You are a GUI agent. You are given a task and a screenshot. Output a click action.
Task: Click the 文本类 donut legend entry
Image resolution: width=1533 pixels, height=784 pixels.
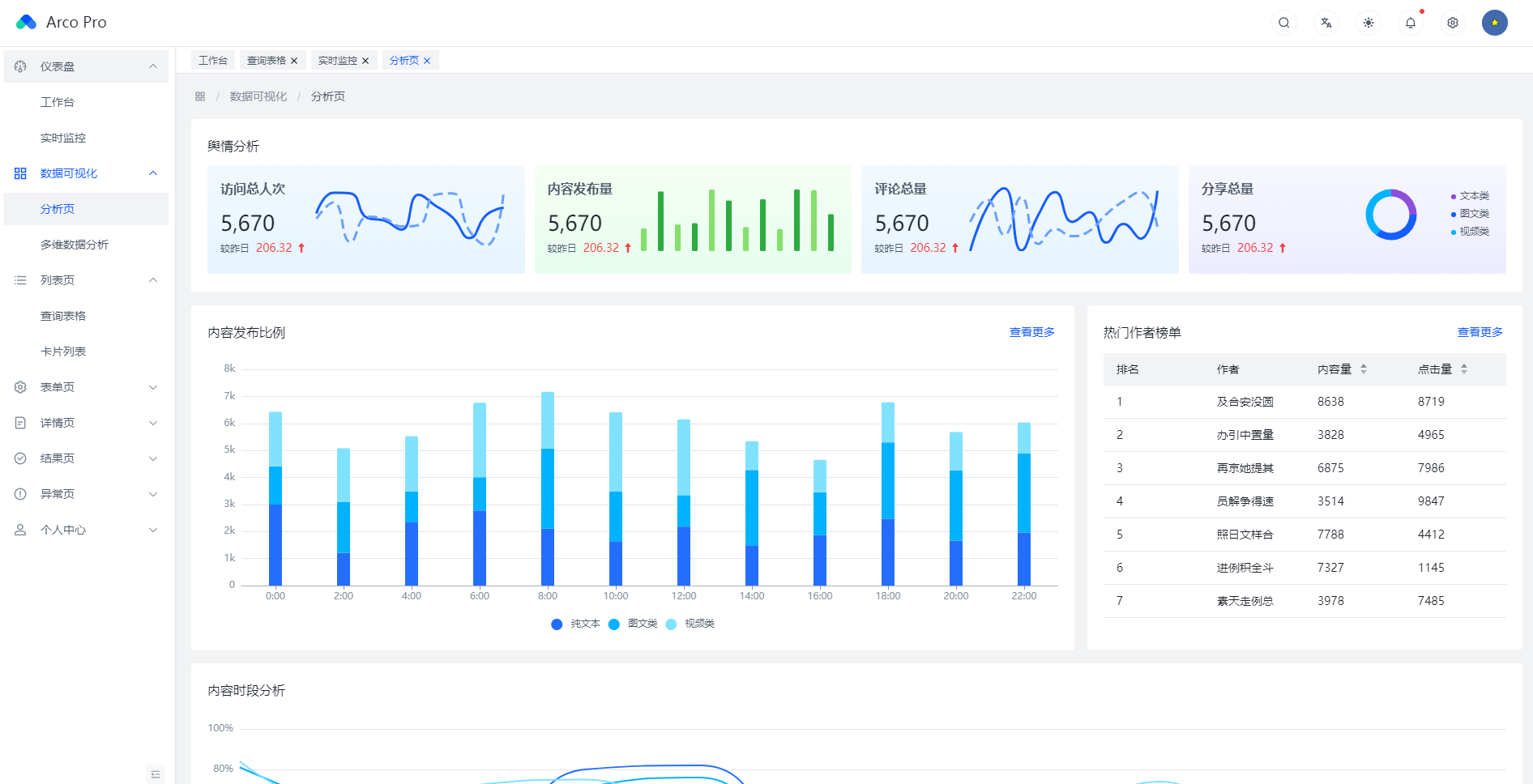(x=1470, y=196)
